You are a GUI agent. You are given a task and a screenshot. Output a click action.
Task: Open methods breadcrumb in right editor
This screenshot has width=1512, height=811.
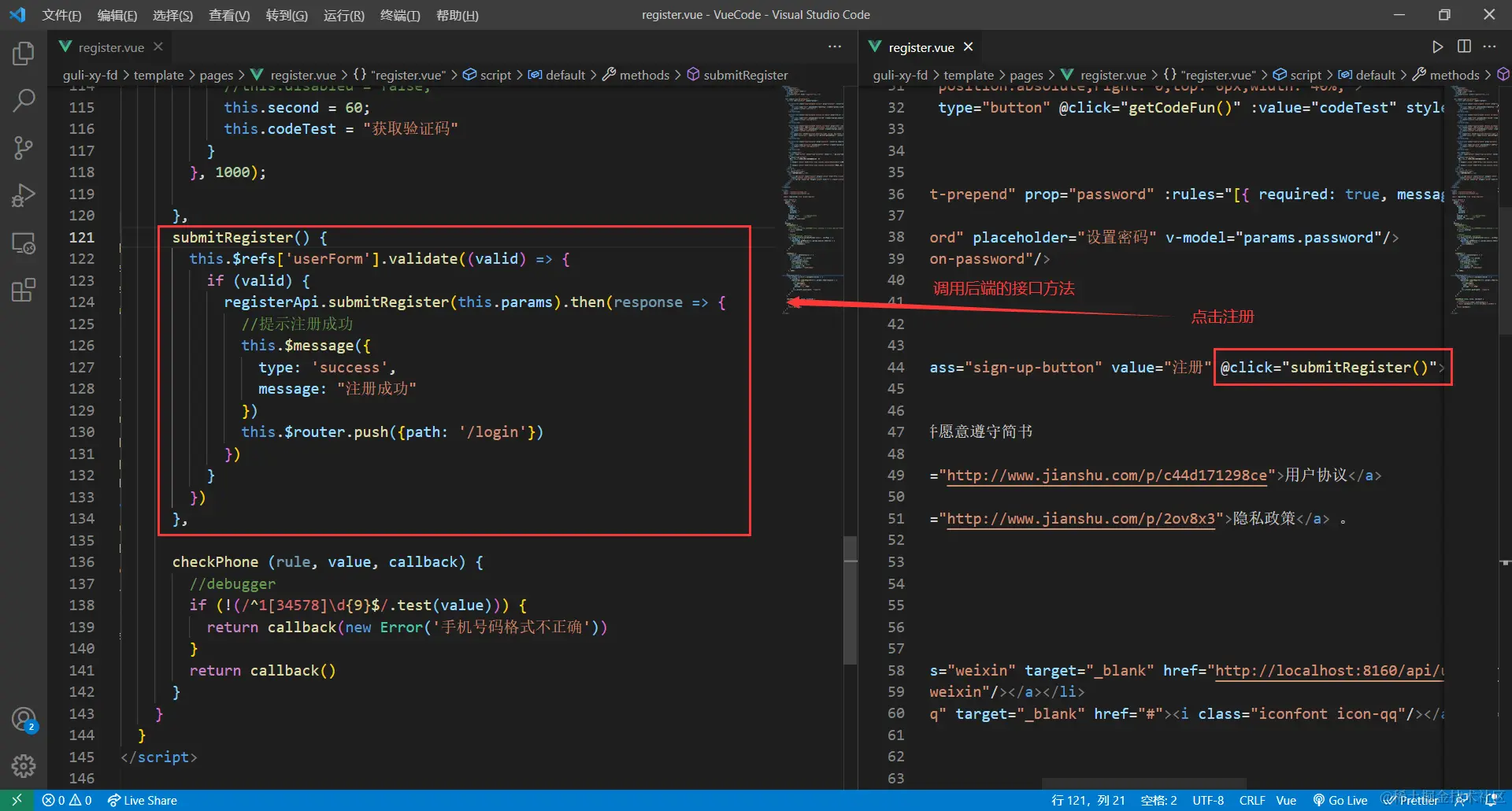tap(1446, 75)
